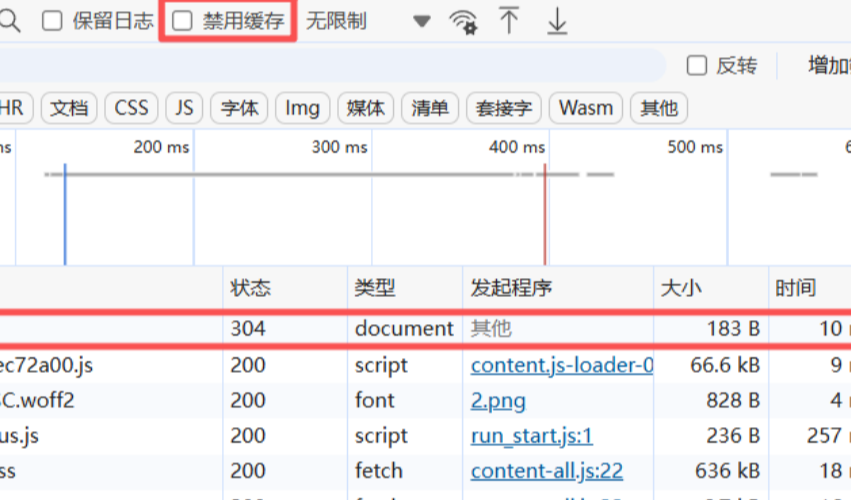Click the content-all.js:22 initiator link
The height and width of the screenshot is (500, 851).
(x=547, y=471)
